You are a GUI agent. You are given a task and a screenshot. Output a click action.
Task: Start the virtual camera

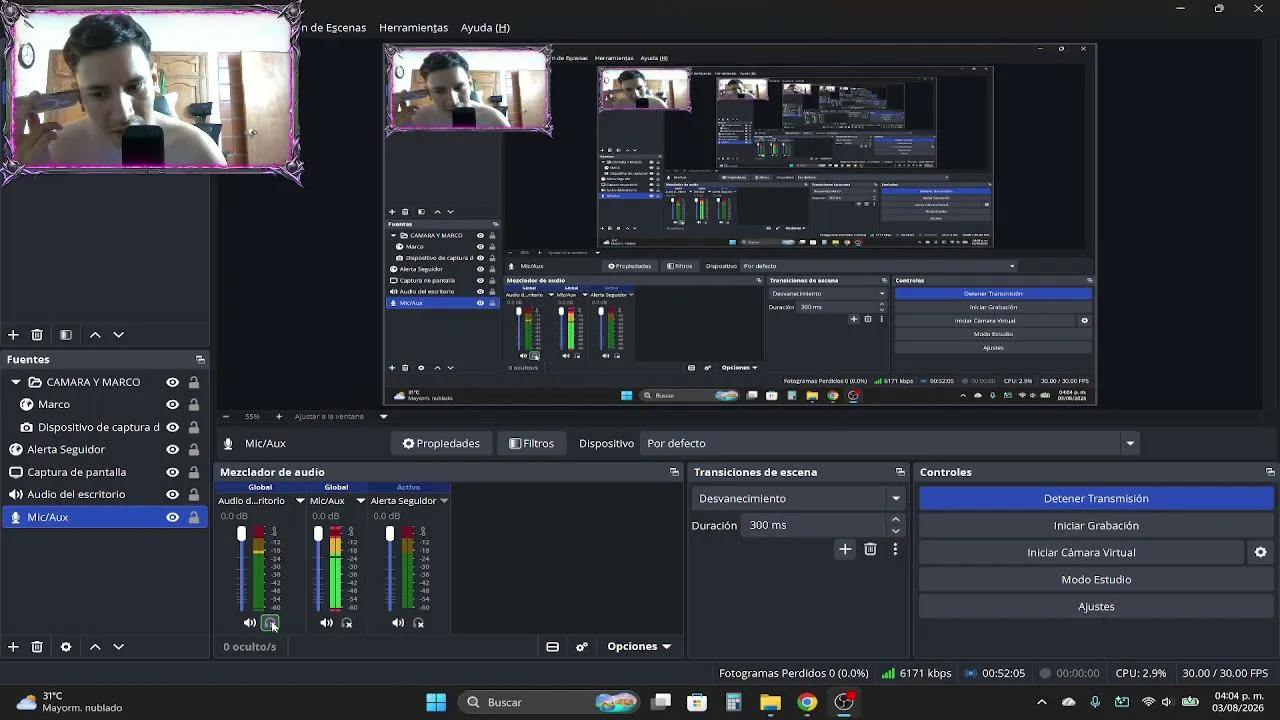tap(1081, 552)
